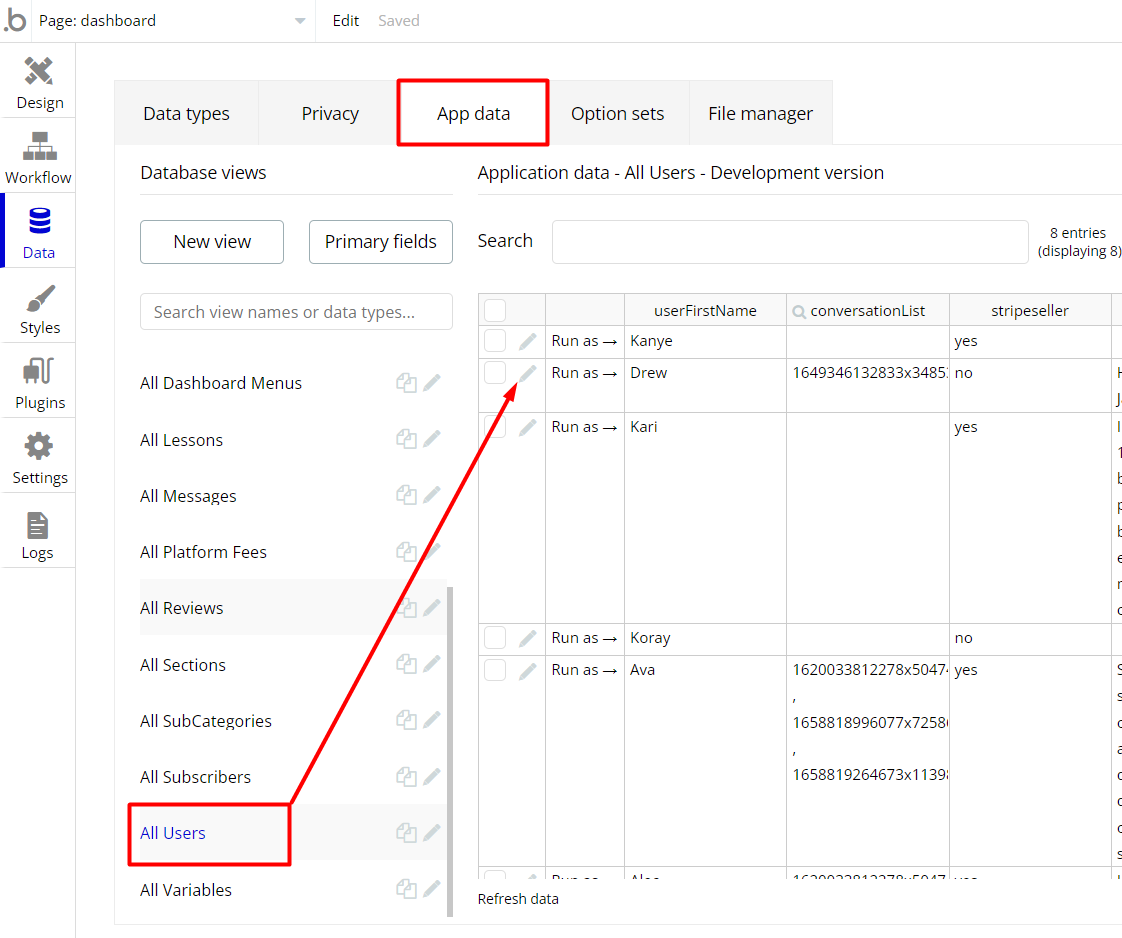Edit the All SubCategories view pencil
Screen dimensions: 1122x938
click(431, 720)
